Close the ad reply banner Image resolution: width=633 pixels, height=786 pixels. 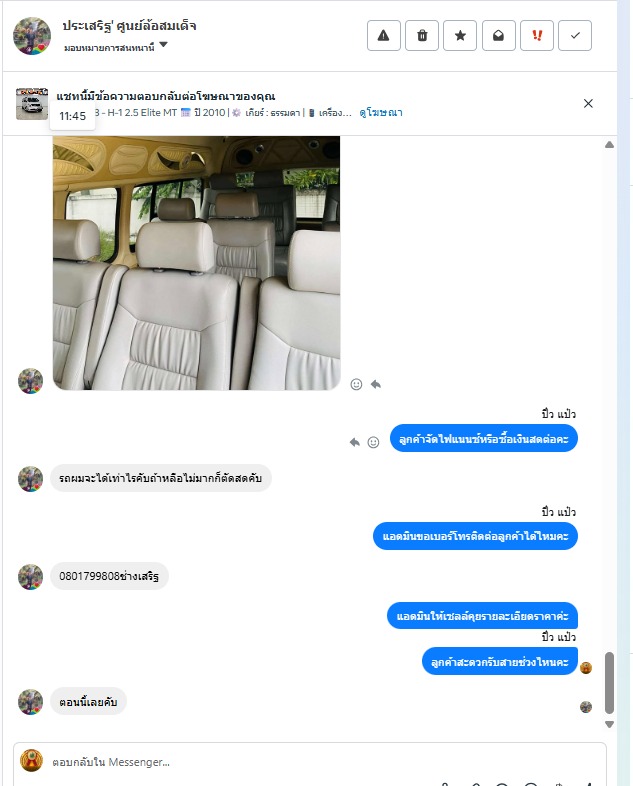tap(588, 103)
